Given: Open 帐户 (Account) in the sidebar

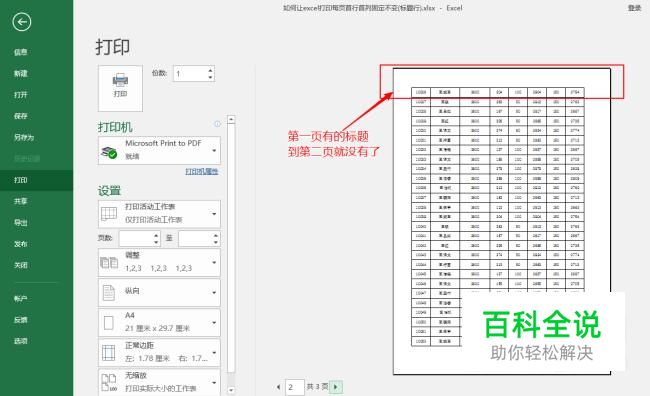Looking at the screenshot, I should 20,299.
